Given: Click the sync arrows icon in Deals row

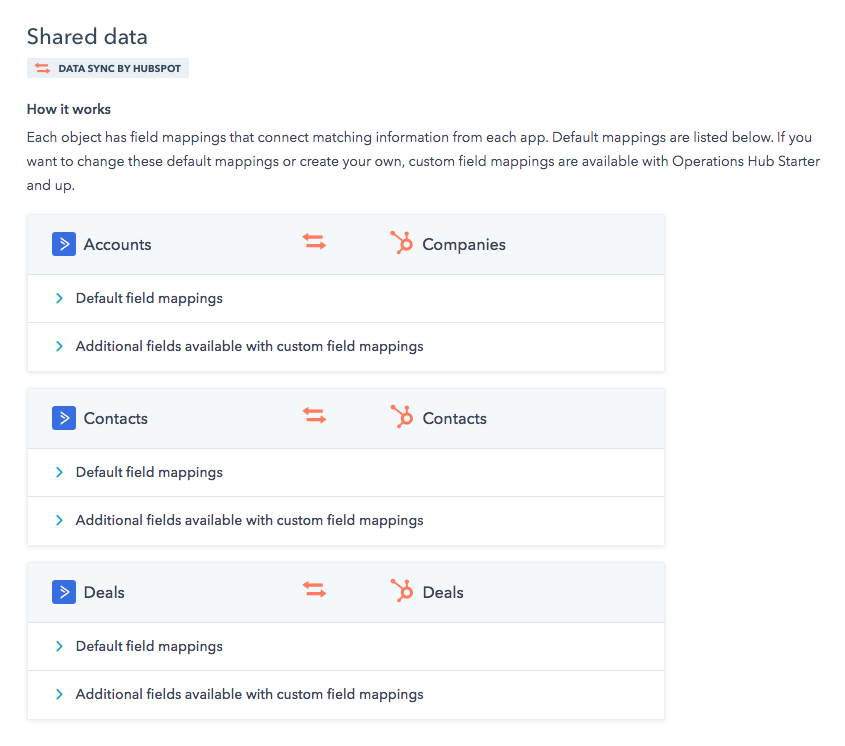Looking at the screenshot, I should pyautogui.click(x=315, y=591).
